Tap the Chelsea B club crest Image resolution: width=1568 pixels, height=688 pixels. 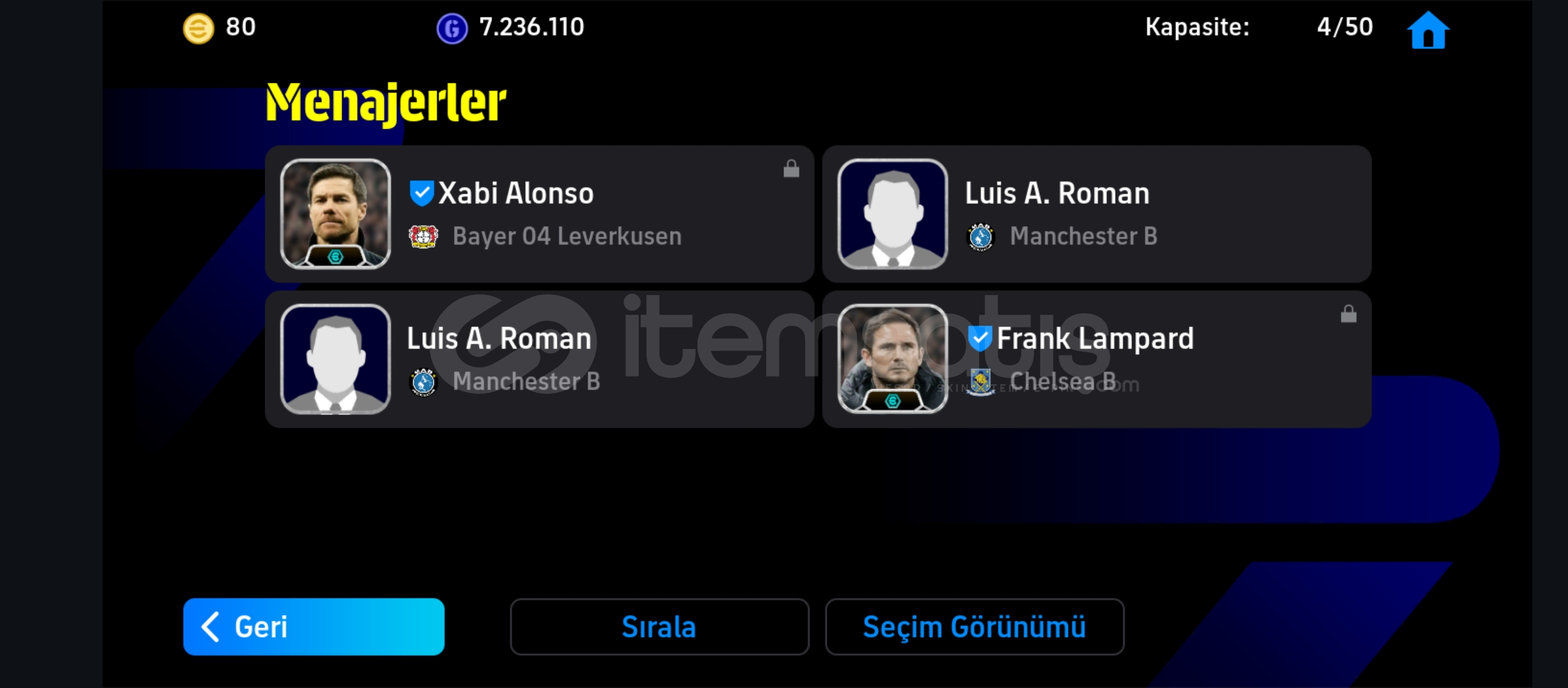coord(980,382)
